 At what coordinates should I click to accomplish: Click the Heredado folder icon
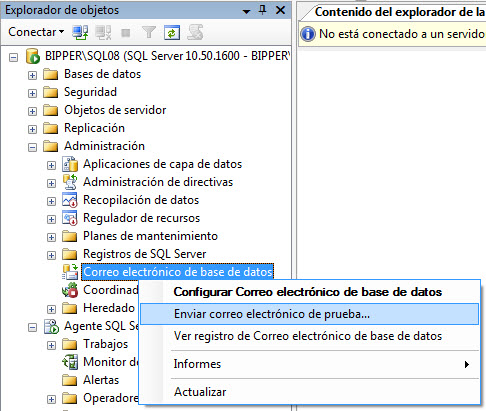70,308
